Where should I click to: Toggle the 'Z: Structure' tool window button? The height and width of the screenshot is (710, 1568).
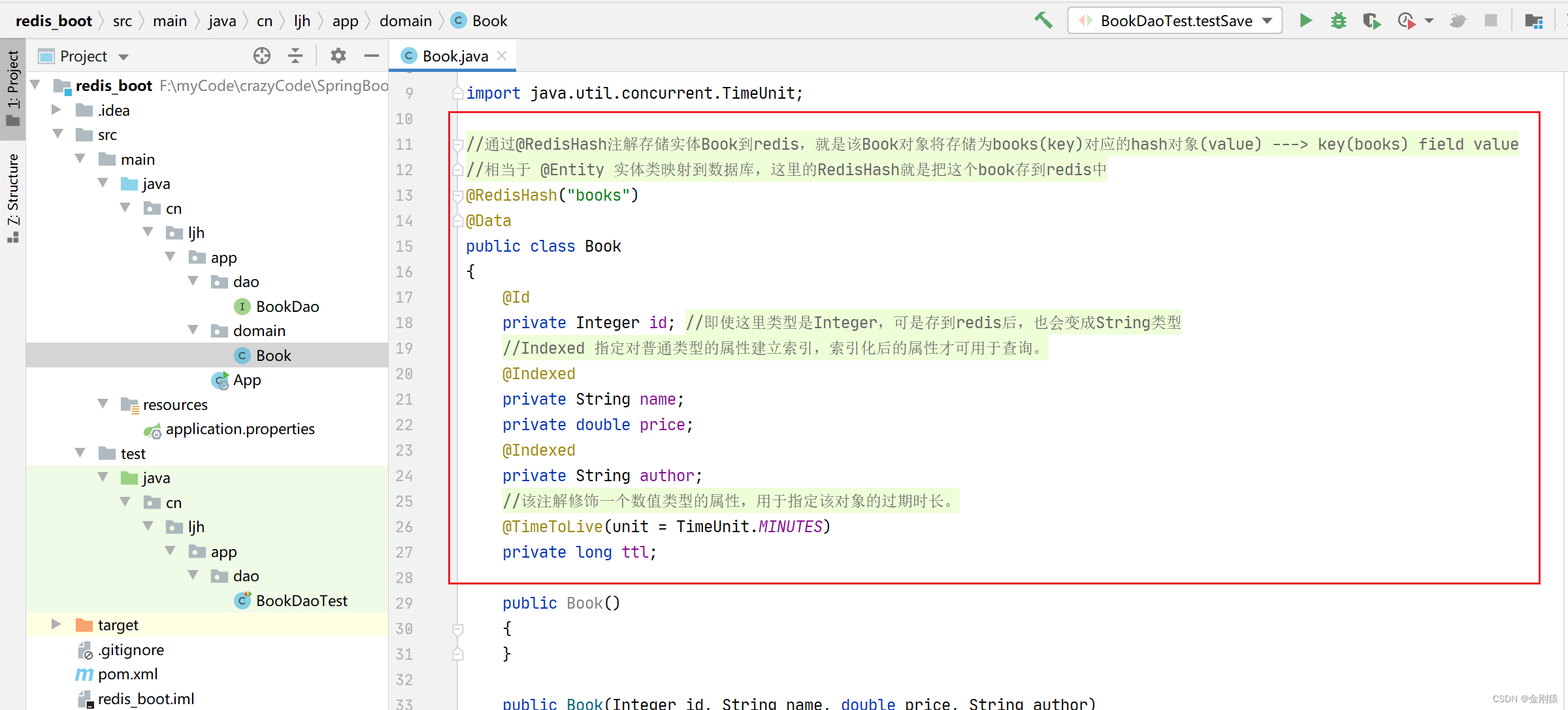(13, 186)
